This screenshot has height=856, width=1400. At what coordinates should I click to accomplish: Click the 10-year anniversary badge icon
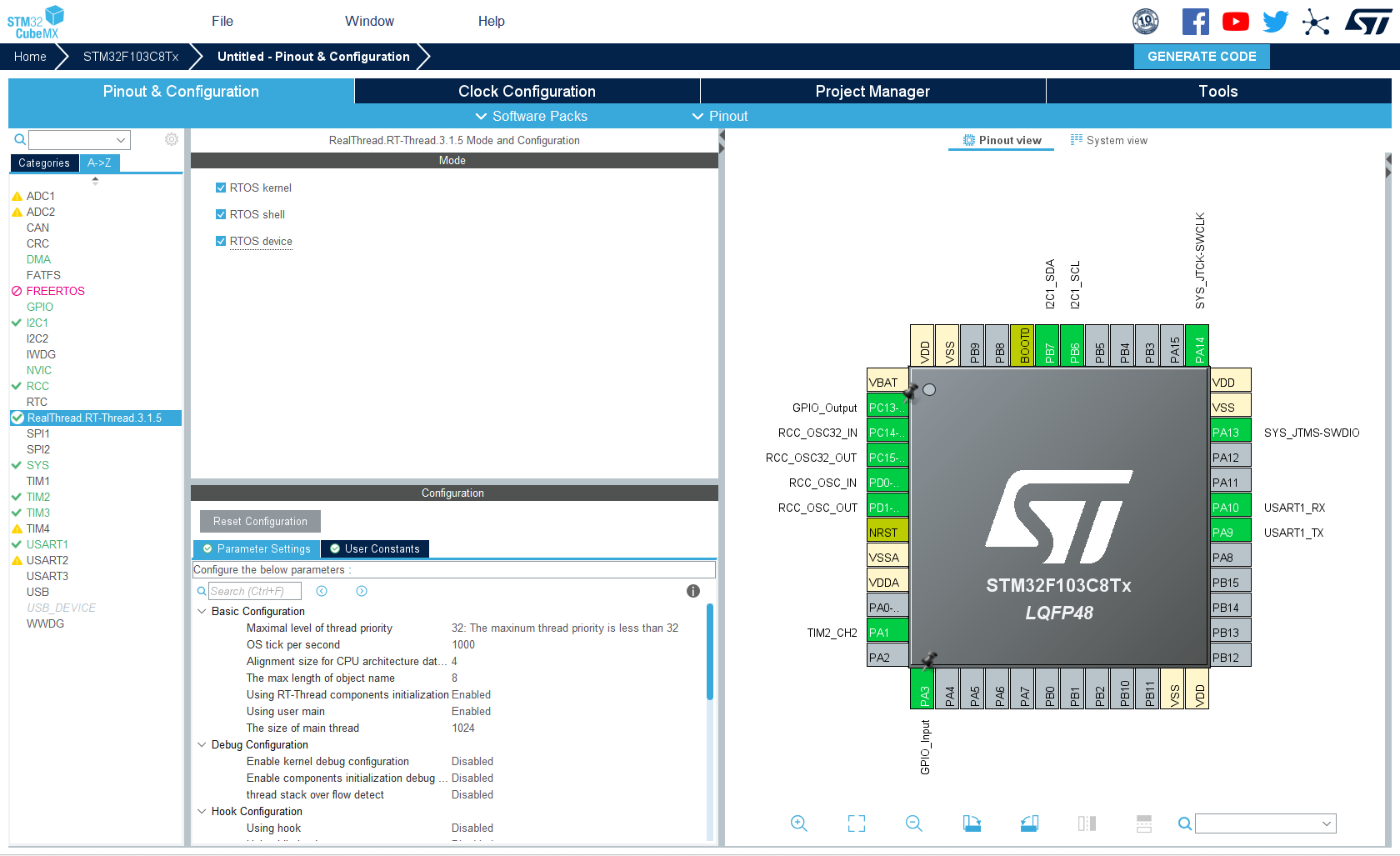1146,22
